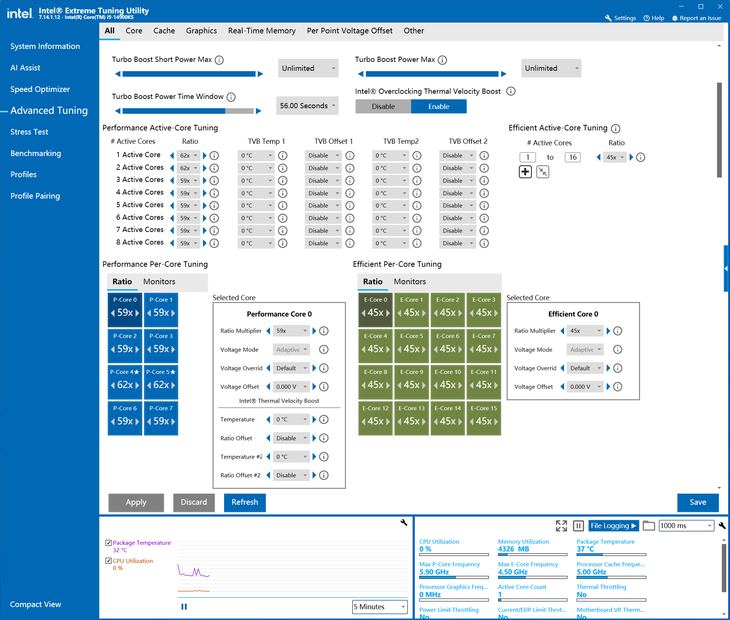Show info for Performance Core 0 Ratio Multiplier
Viewport: 730px width, 620px height.
(324, 331)
